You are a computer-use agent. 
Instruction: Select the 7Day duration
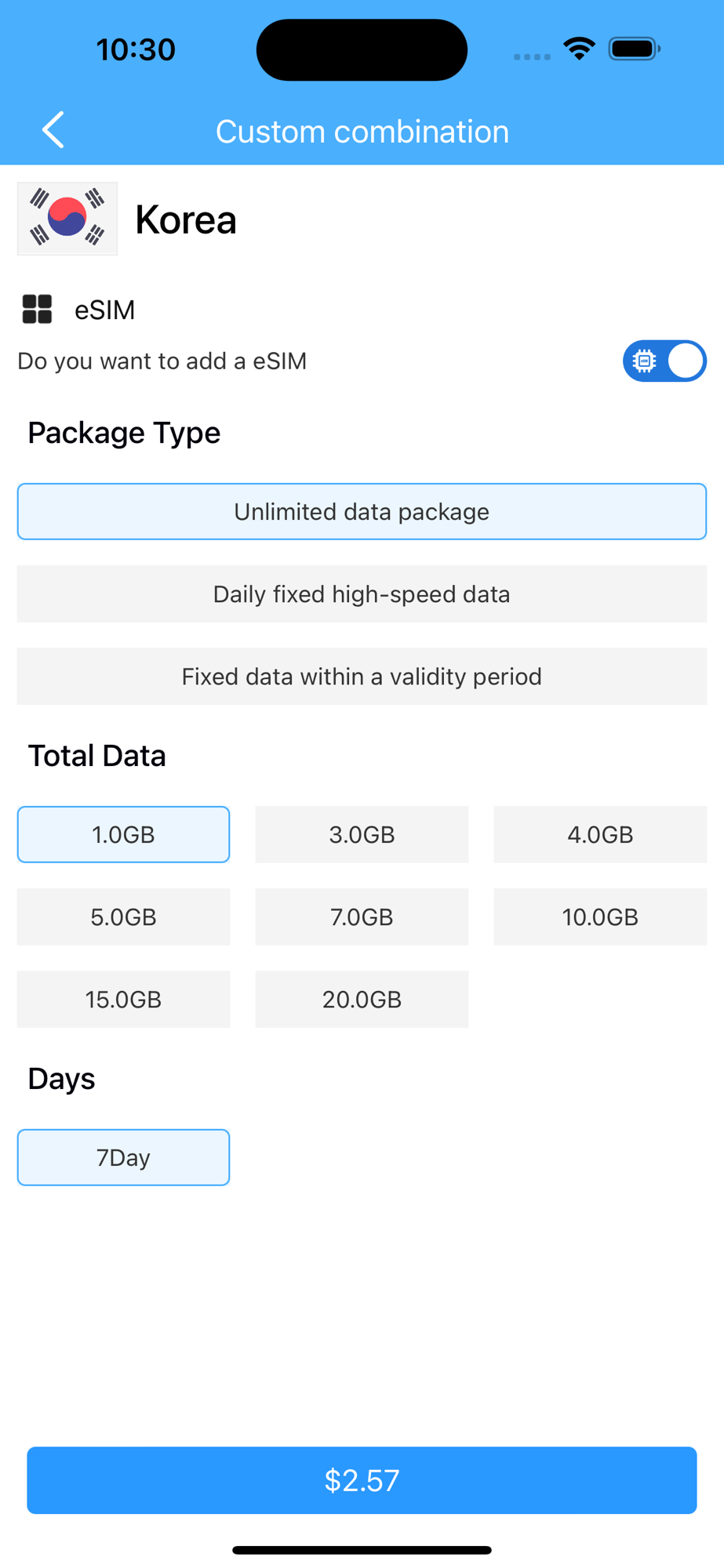[123, 1158]
